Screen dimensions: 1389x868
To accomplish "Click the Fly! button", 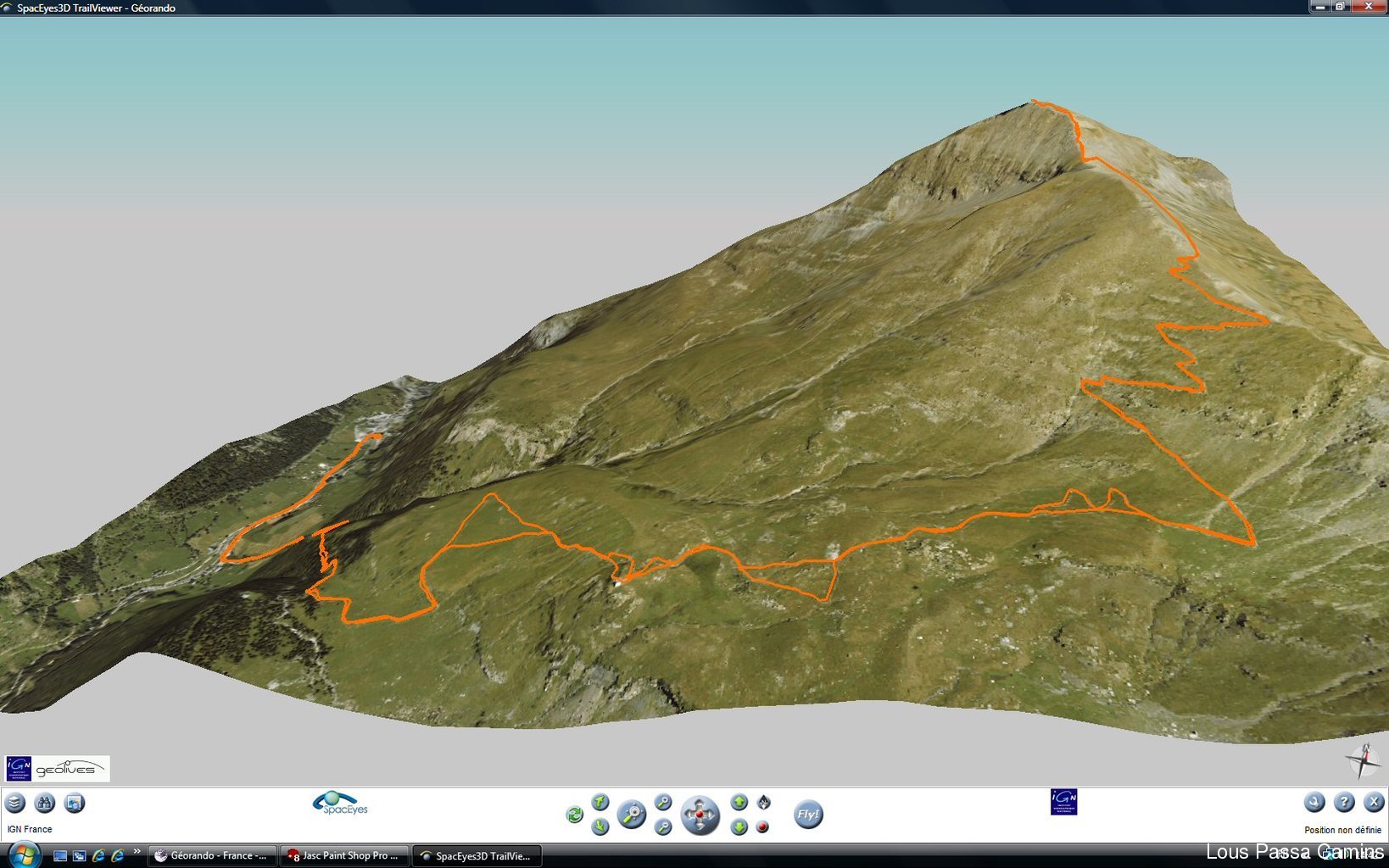I will click(808, 815).
